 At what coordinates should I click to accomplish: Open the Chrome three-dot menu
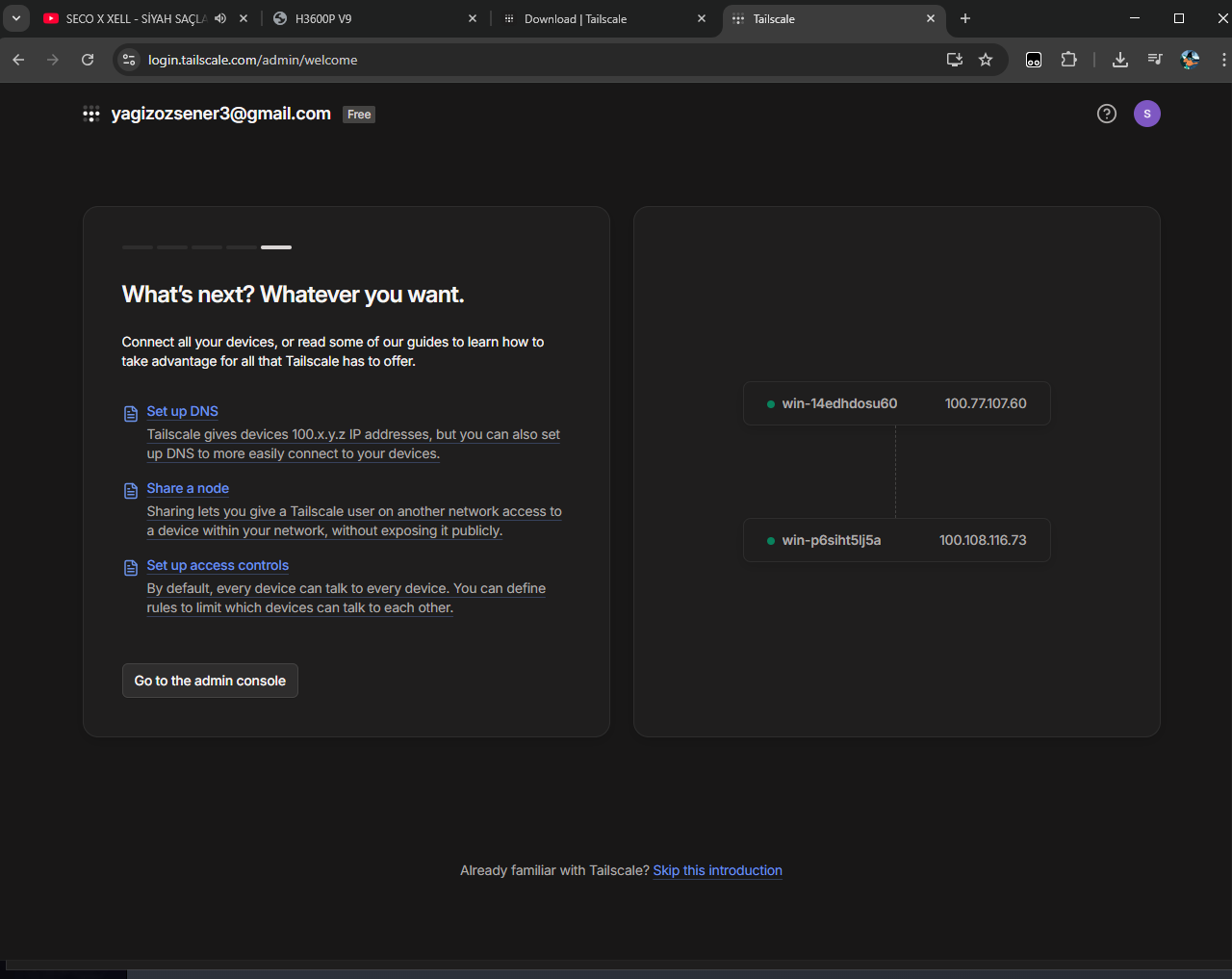[x=1223, y=60]
